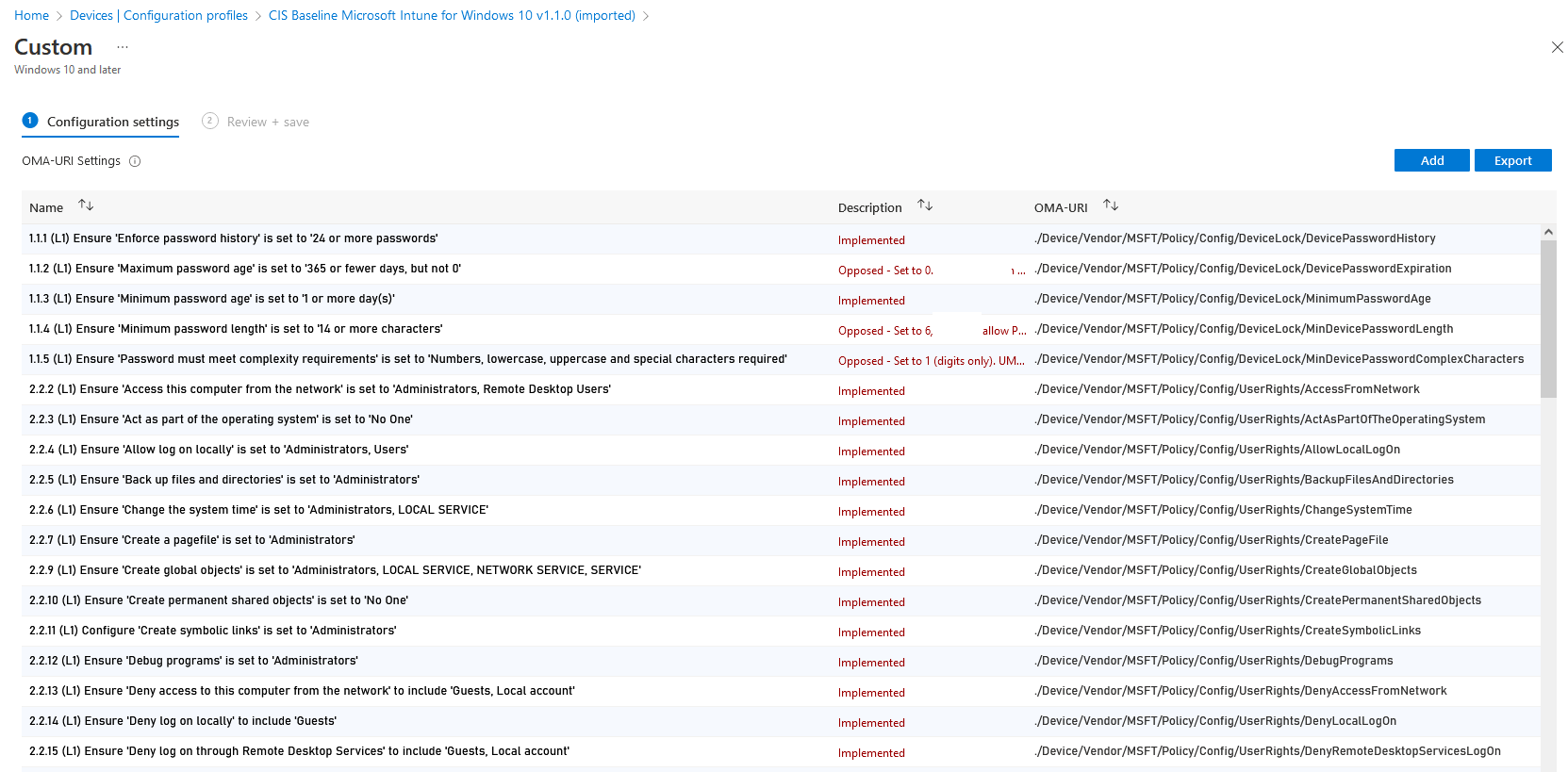Image resolution: width=1568 pixels, height=772 pixels.
Task: Select row 2.2.2 Access this computer from network
Action: [x=782, y=389]
